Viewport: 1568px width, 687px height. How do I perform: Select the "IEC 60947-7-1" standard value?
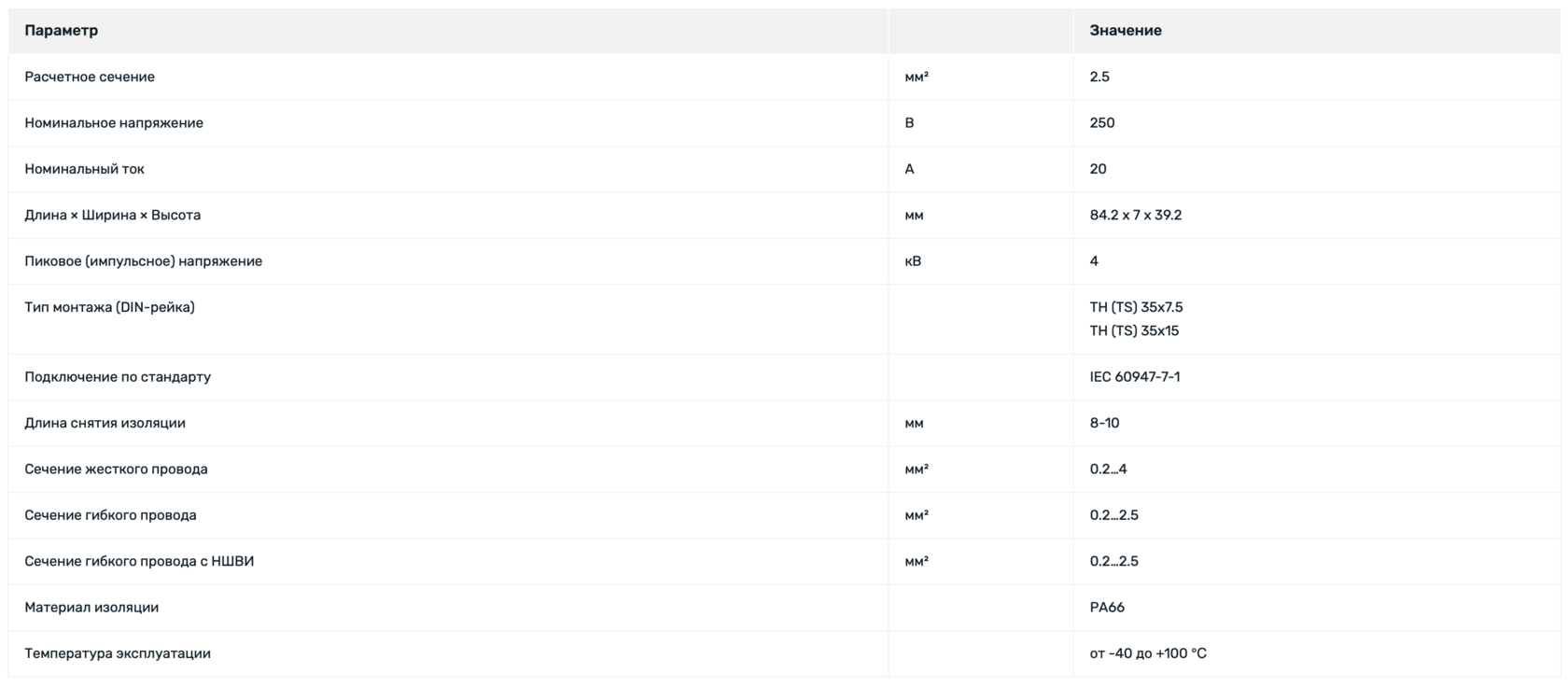click(1135, 377)
